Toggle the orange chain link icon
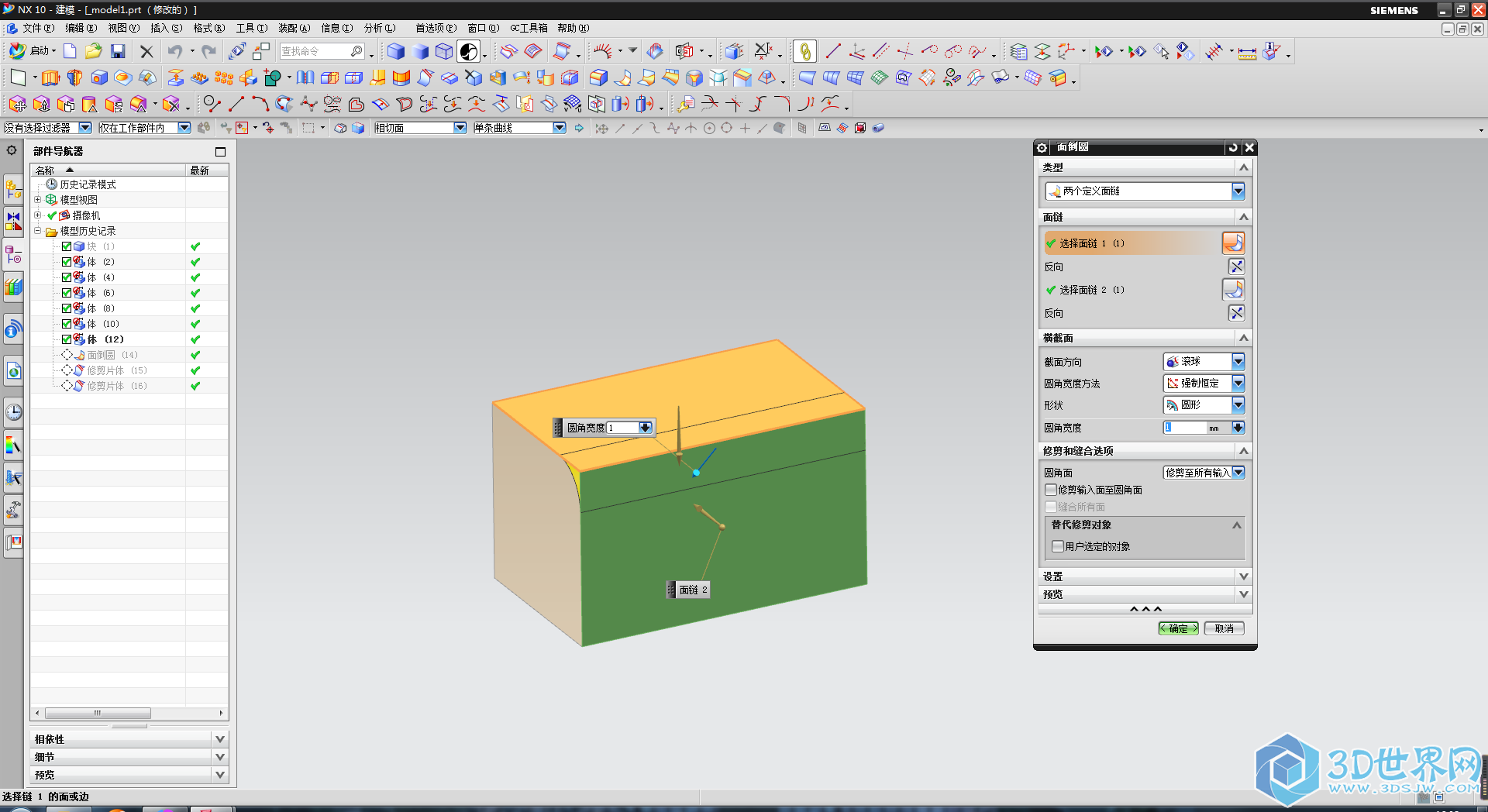This screenshot has height=812, width=1488. pos(805,51)
